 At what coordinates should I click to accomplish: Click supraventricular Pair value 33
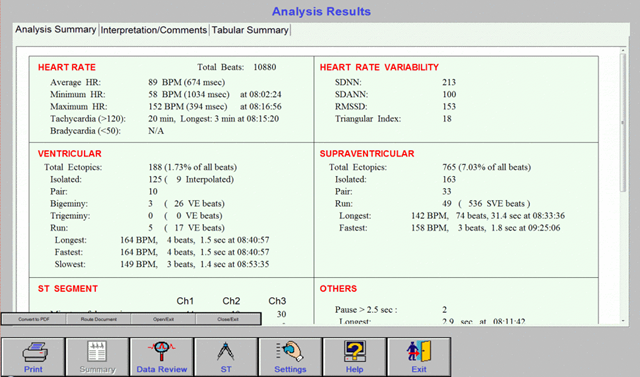pyautogui.click(x=447, y=191)
